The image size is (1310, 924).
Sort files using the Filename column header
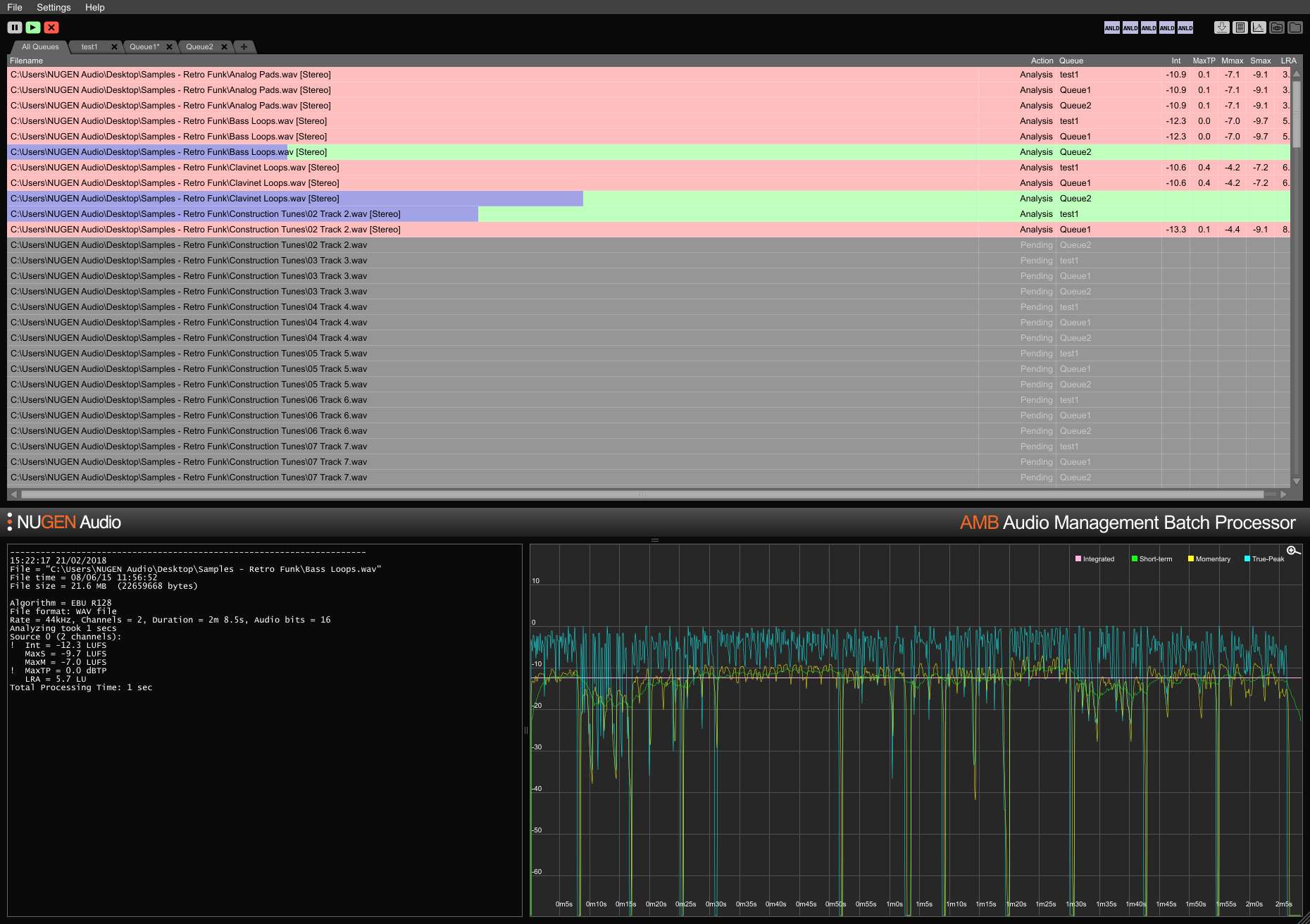[x=27, y=61]
